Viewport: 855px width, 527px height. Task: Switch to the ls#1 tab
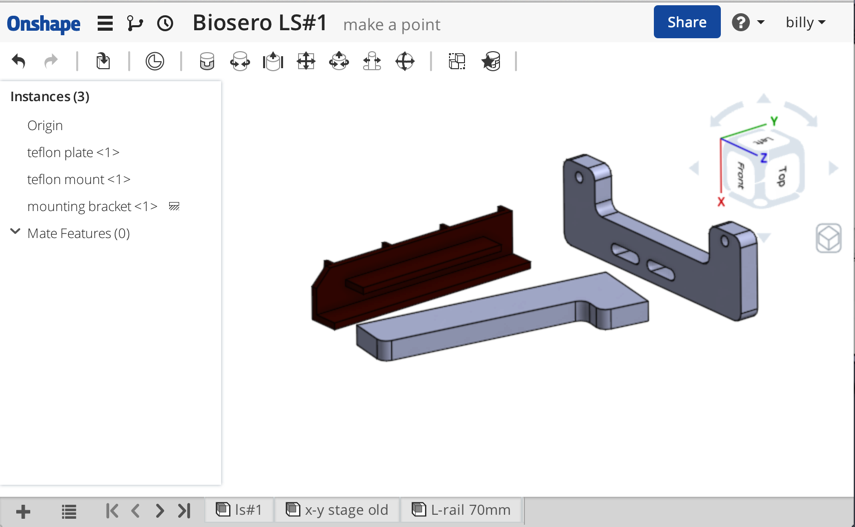(x=239, y=510)
